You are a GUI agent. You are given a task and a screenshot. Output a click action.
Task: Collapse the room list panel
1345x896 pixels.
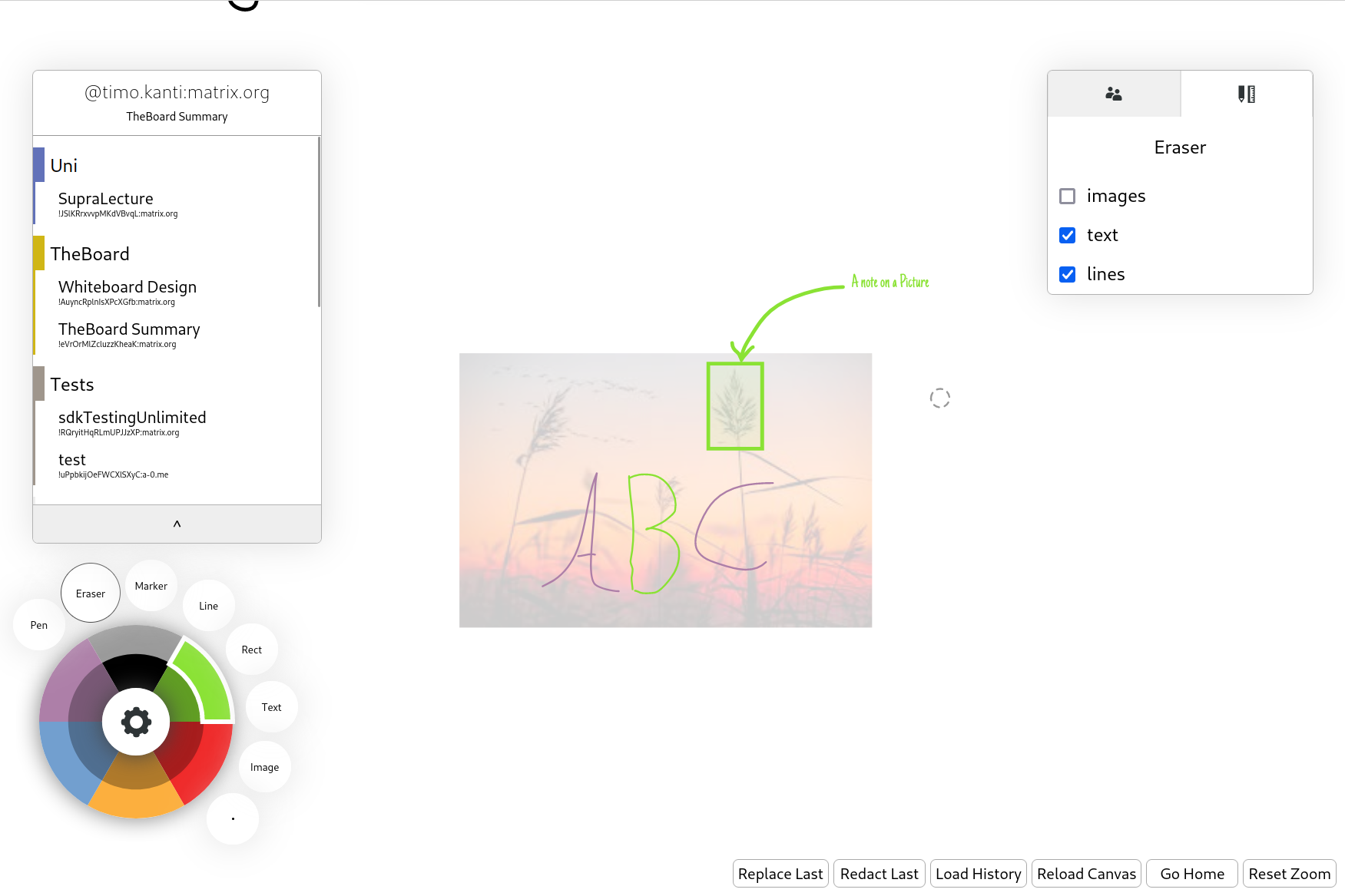point(177,524)
